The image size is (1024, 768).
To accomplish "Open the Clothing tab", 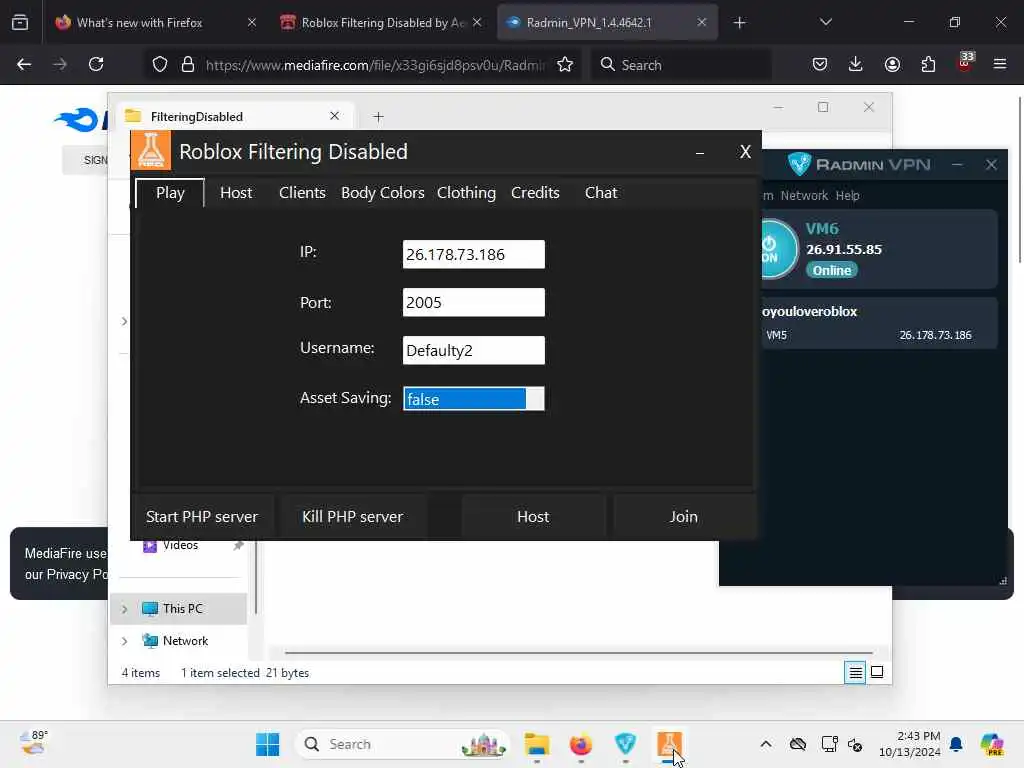I will (x=466, y=193).
